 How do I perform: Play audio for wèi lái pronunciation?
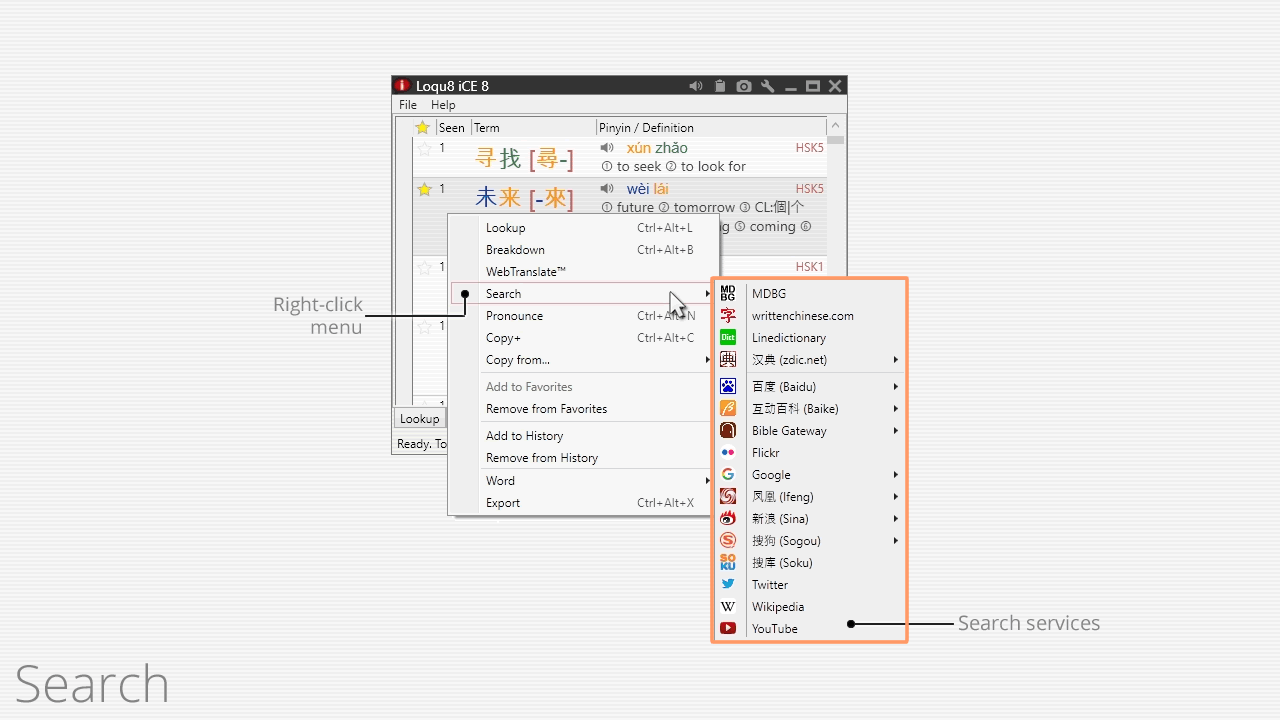click(607, 189)
